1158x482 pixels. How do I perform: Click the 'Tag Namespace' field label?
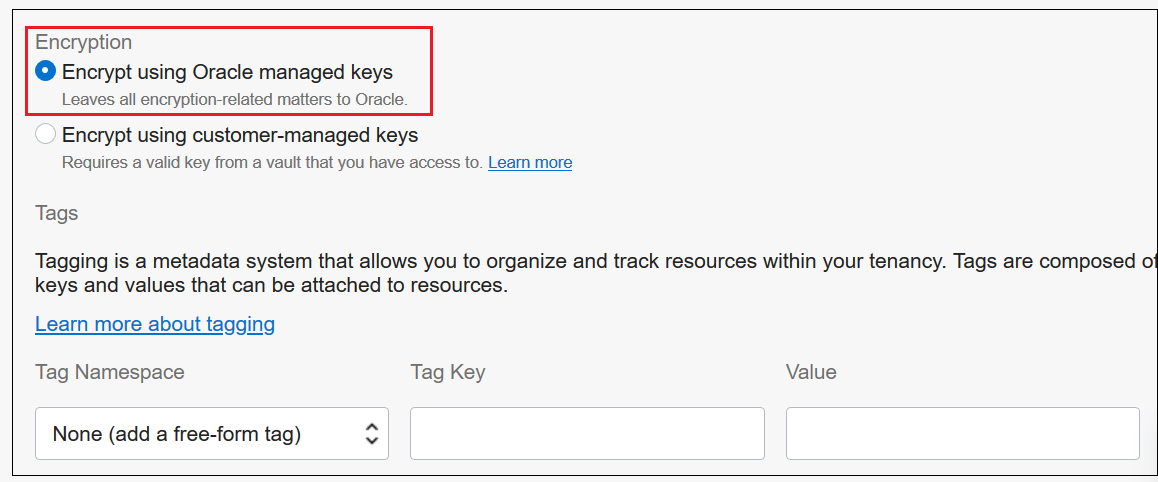pos(110,372)
